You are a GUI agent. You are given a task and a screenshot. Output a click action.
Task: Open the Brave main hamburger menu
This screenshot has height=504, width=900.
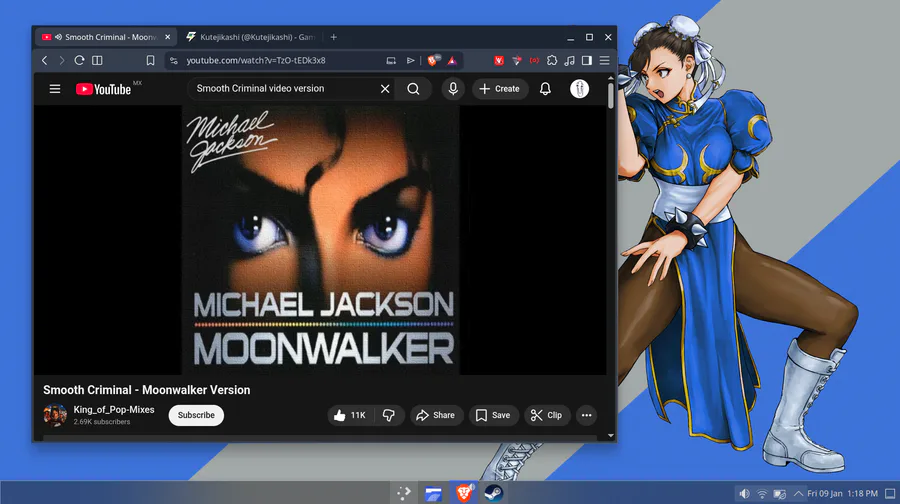pyautogui.click(x=604, y=60)
